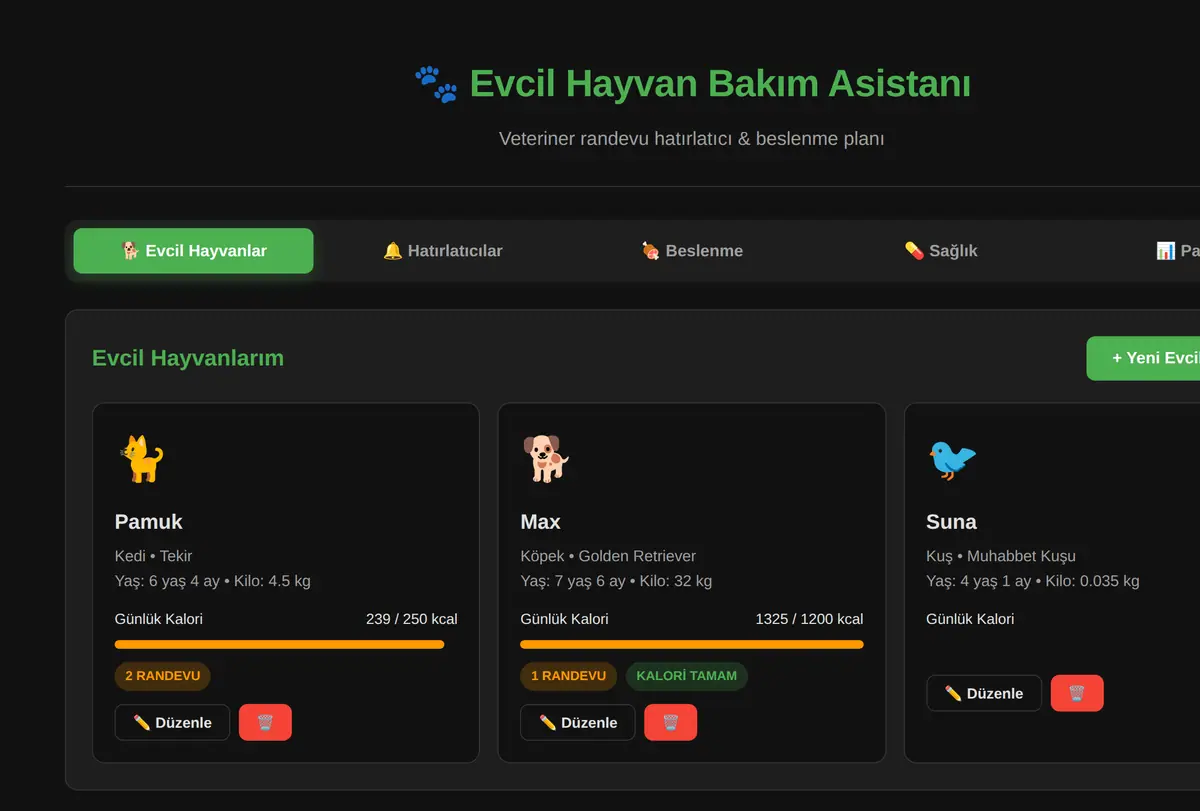This screenshot has width=1200, height=811.
Task: Delete Max using the trash icon
Action: (x=670, y=722)
